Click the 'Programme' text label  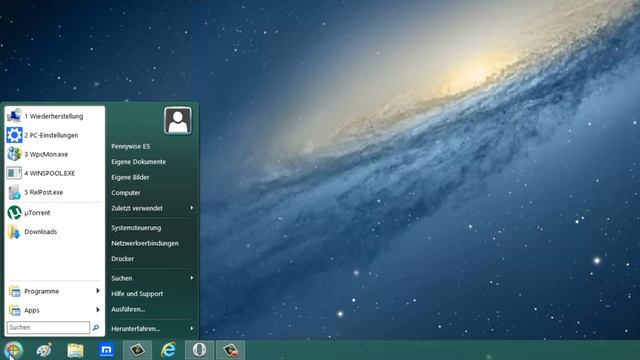[x=42, y=291]
